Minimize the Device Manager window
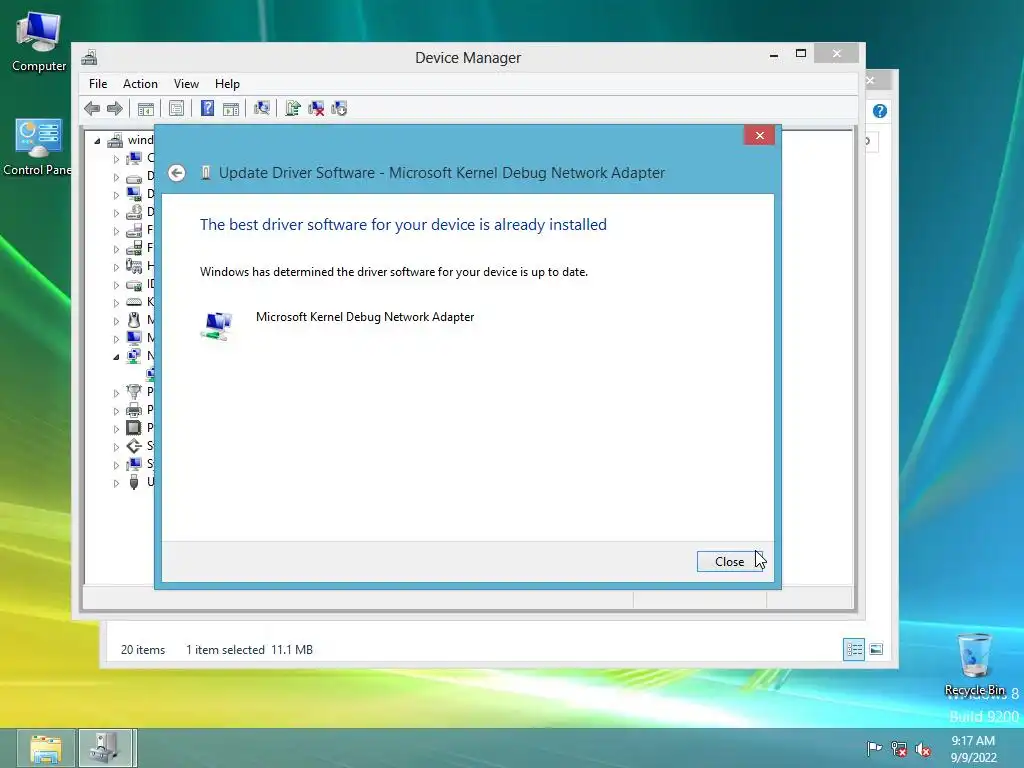This screenshot has width=1024, height=768. coord(774,54)
